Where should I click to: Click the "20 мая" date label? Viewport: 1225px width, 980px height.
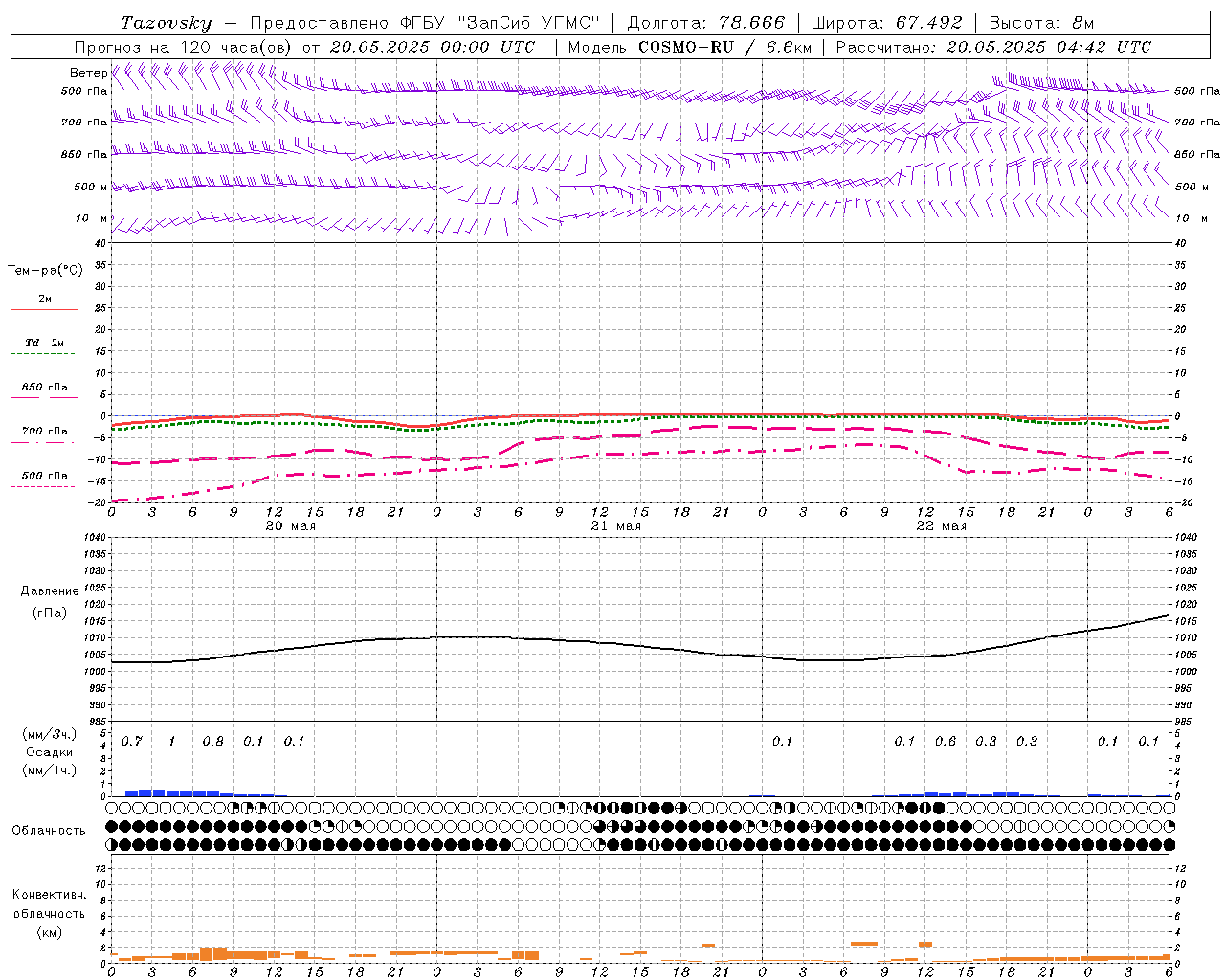(x=290, y=526)
